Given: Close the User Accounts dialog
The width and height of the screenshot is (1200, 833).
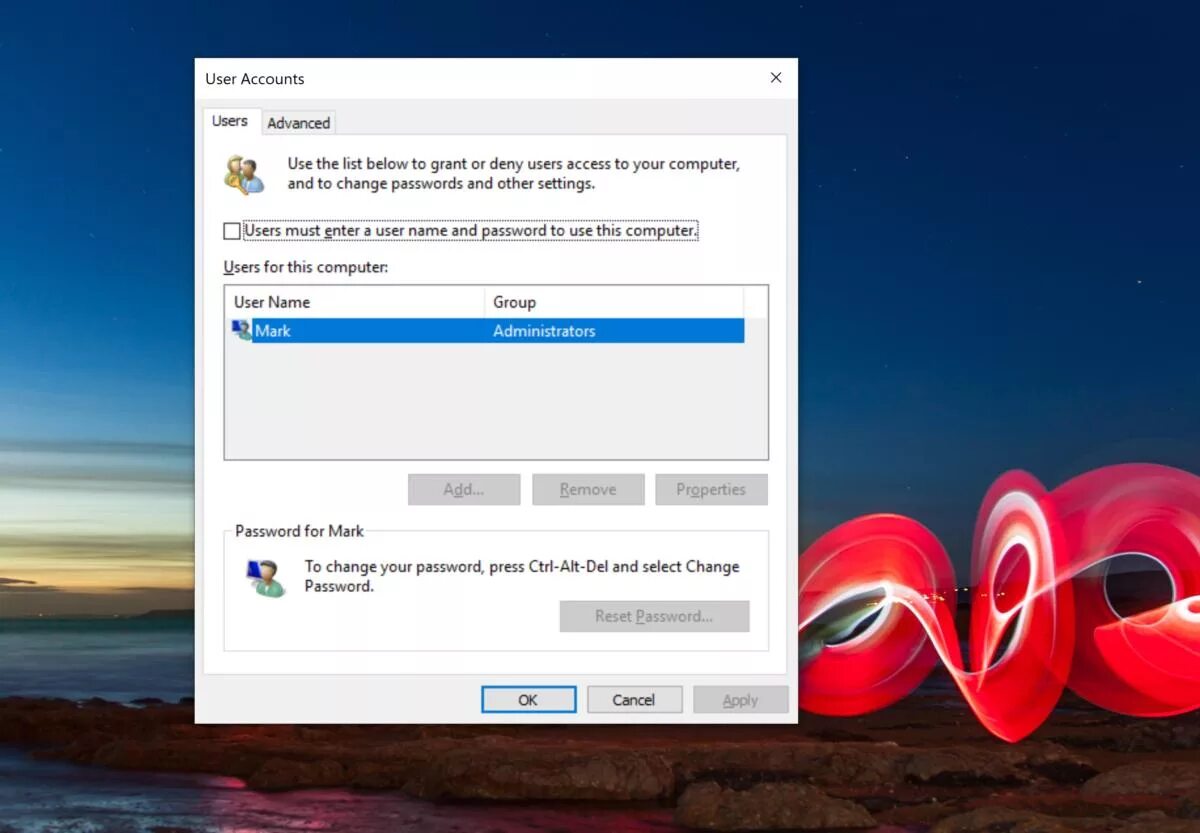Looking at the screenshot, I should [x=776, y=78].
